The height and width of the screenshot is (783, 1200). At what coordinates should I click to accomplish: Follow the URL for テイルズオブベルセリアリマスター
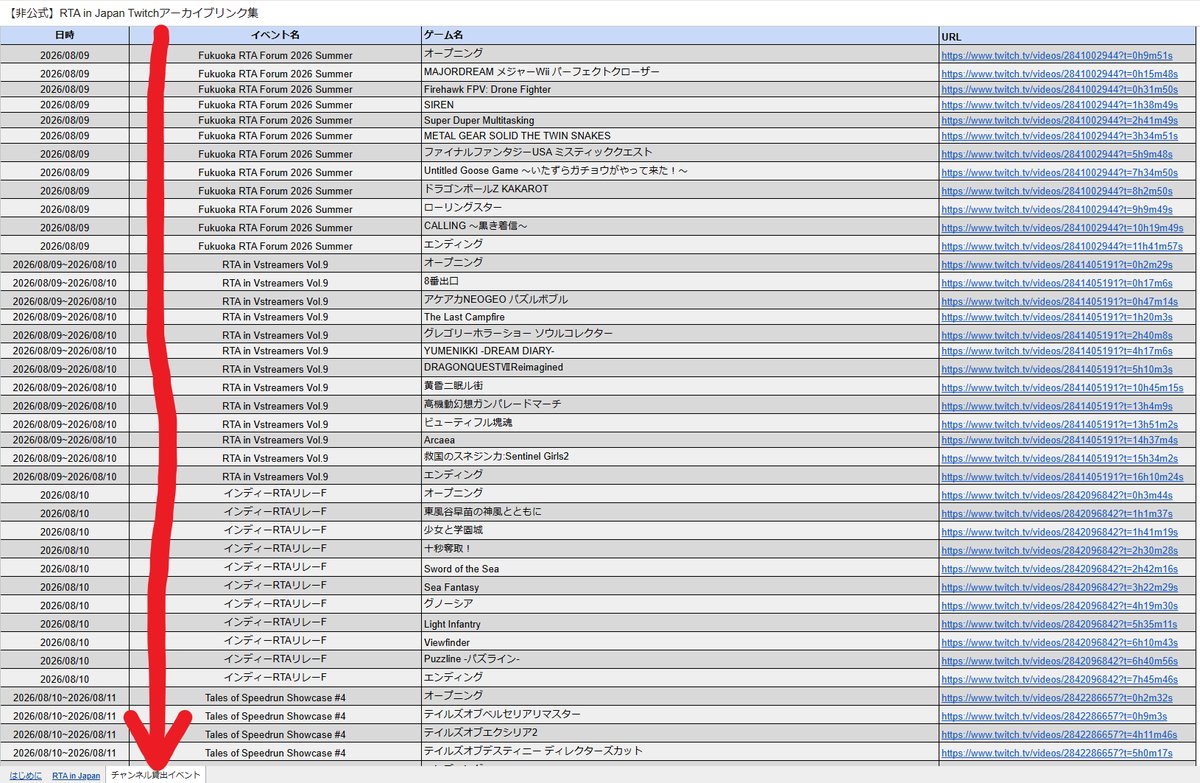[1054, 716]
